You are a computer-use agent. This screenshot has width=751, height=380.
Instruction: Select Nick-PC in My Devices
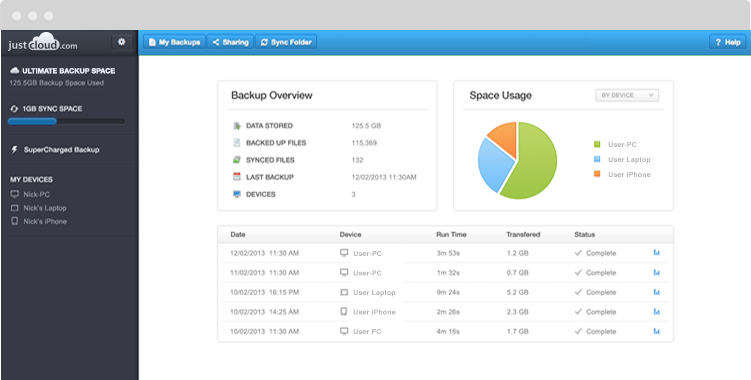(x=36, y=195)
